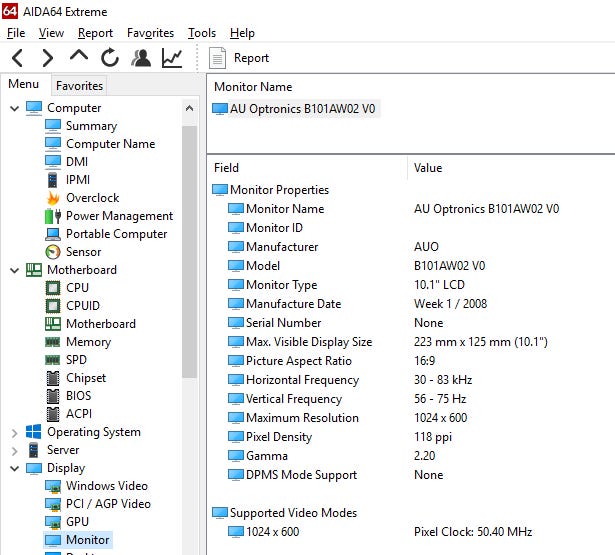Open the File menu
The height and width of the screenshot is (555, 615).
[x=16, y=33]
